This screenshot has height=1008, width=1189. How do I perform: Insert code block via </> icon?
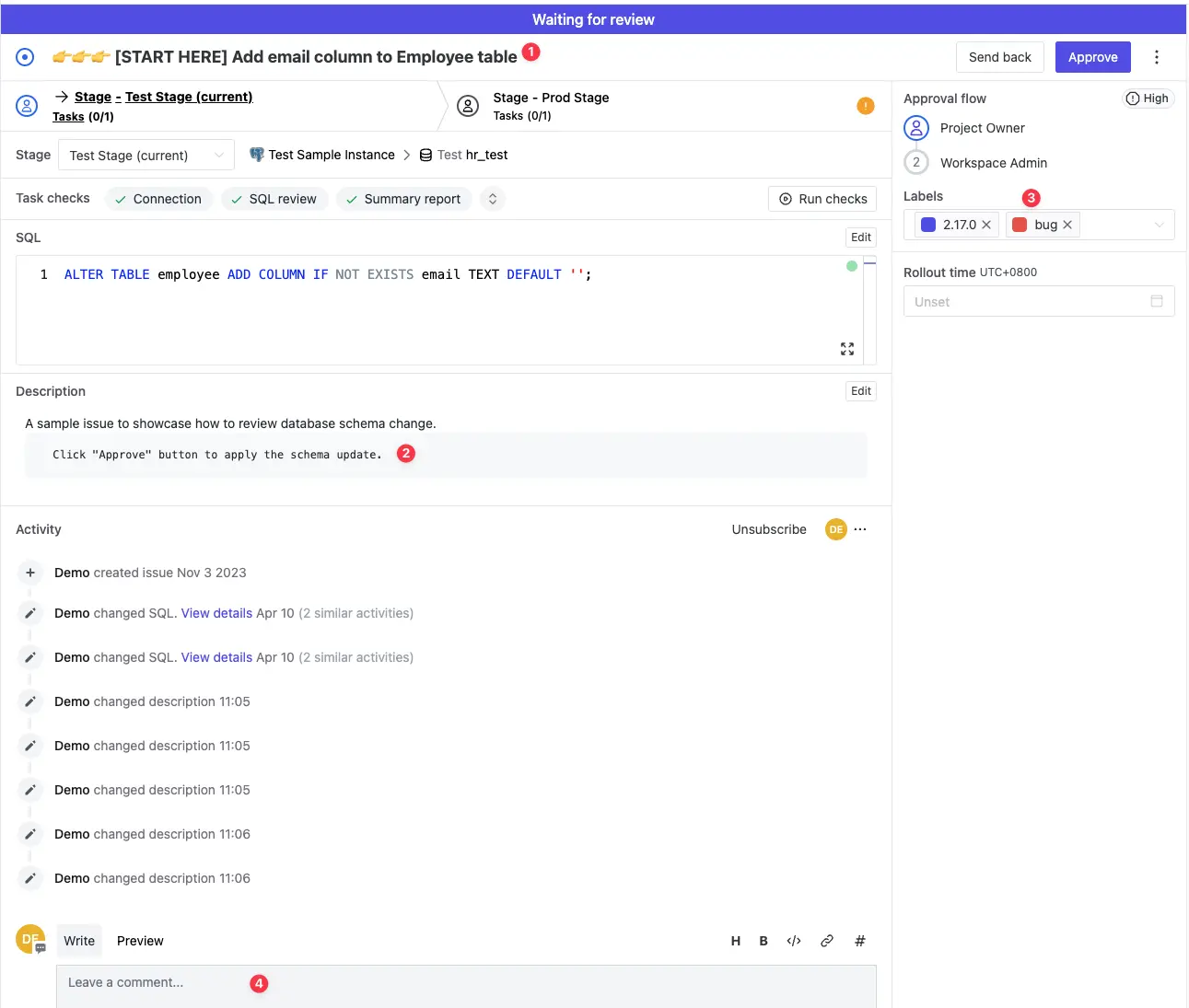pyautogui.click(x=794, y=941)
